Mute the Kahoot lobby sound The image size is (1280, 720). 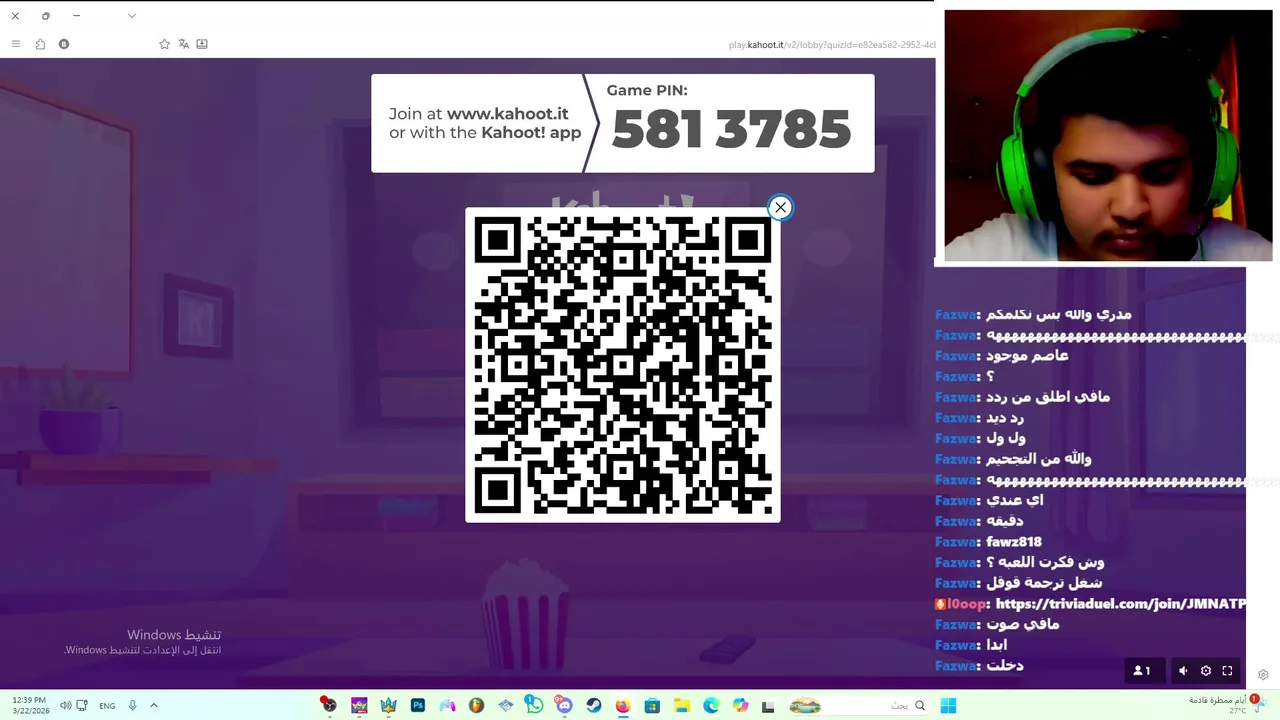pyautogui.click(x=1183, y=671)
